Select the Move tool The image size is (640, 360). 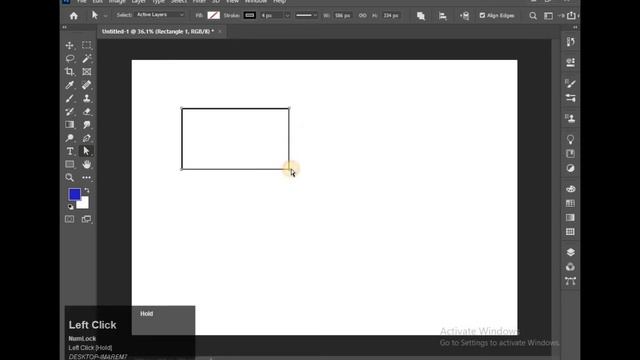tap(70, 45)
